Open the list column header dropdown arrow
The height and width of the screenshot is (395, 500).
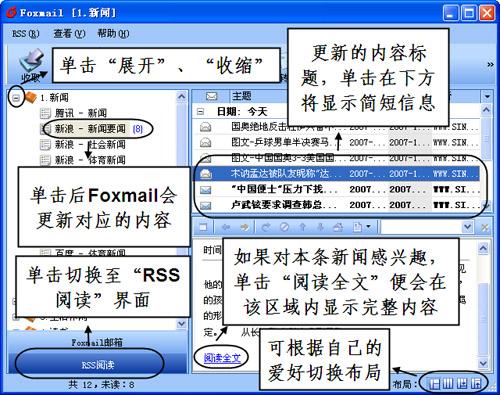pyautogui.click(x=487, y=97)
